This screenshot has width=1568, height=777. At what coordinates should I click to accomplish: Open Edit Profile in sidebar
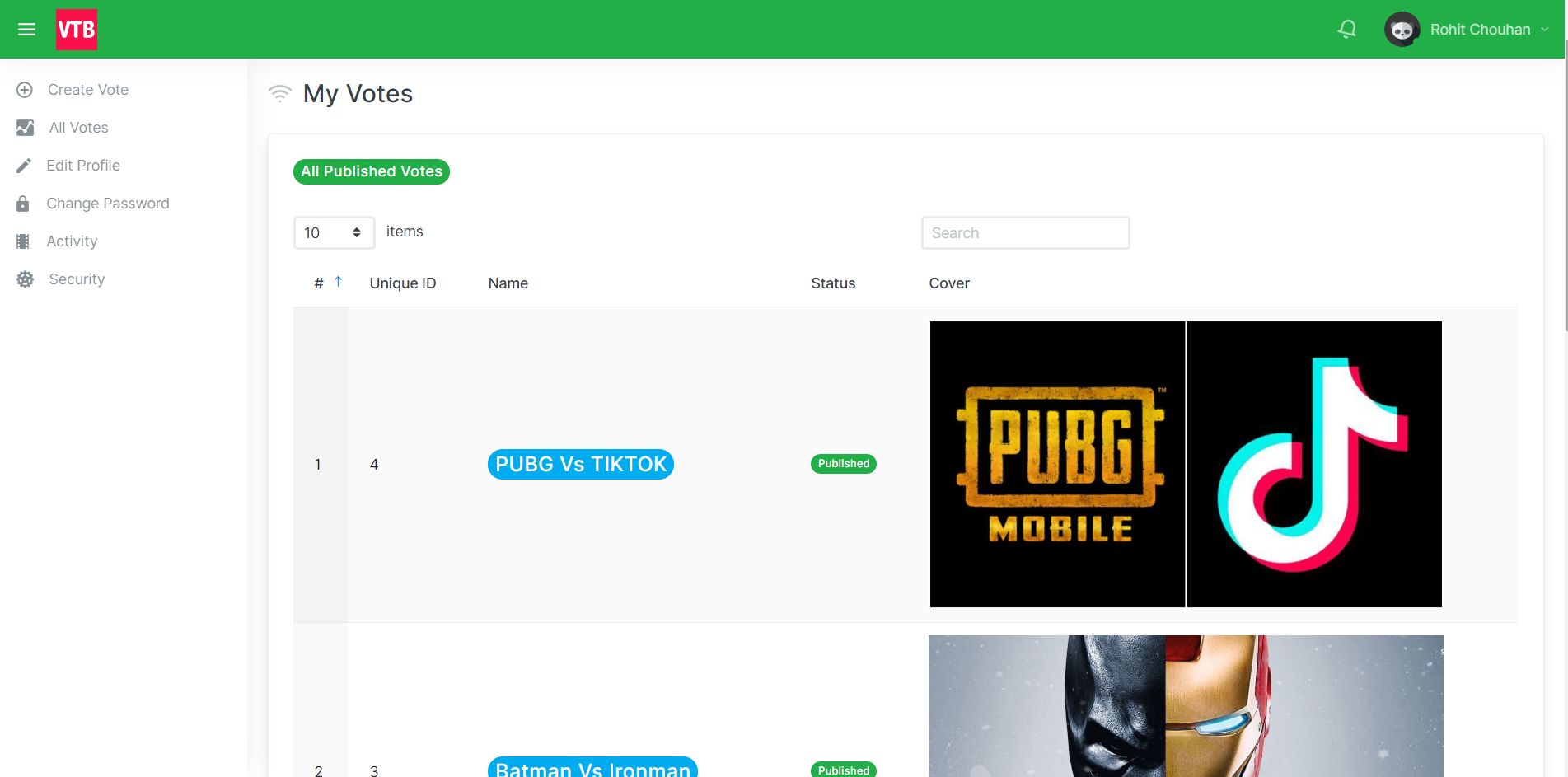pyautogui.click(x=83, y=166)
